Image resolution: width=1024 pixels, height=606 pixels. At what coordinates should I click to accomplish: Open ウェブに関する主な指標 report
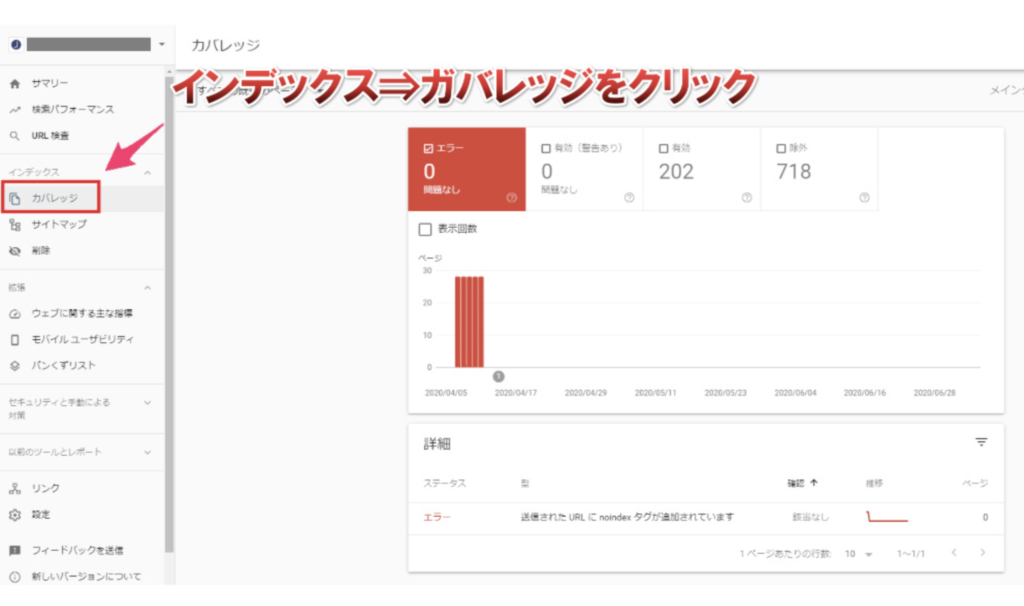[x=82, y=313]
